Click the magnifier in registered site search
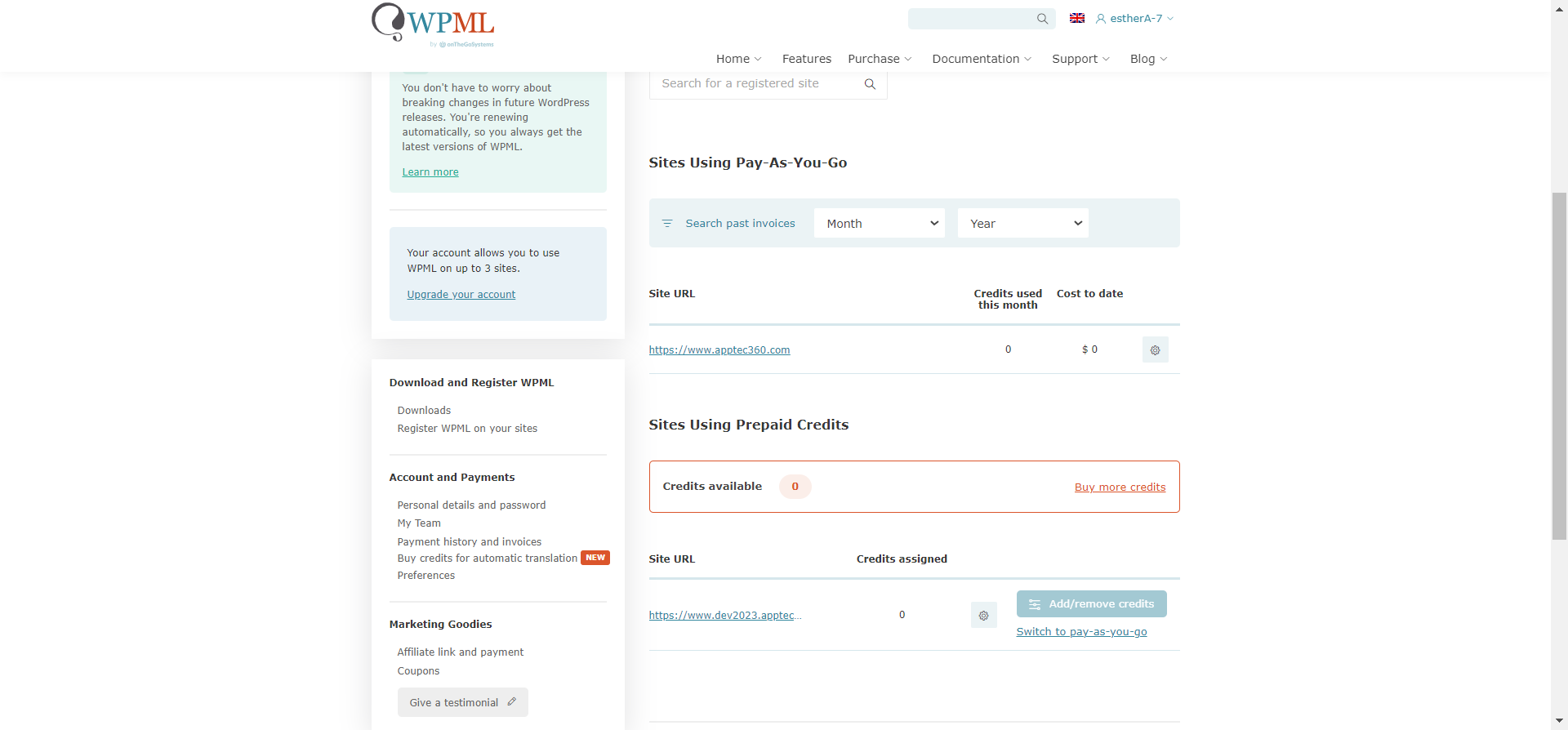Image resolution: width=1568 pixels, height=730 pixels. click(870, 84)
